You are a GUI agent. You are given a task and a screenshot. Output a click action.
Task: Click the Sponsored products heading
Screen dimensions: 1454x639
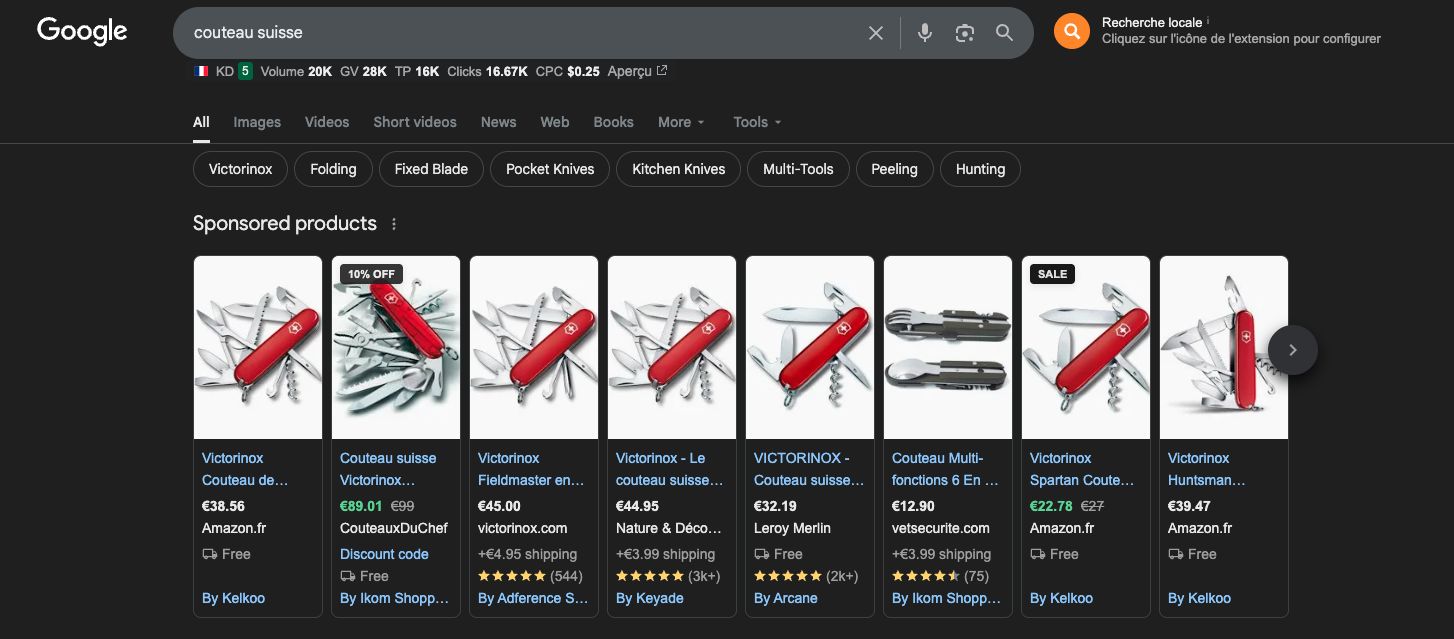(285, 223)
